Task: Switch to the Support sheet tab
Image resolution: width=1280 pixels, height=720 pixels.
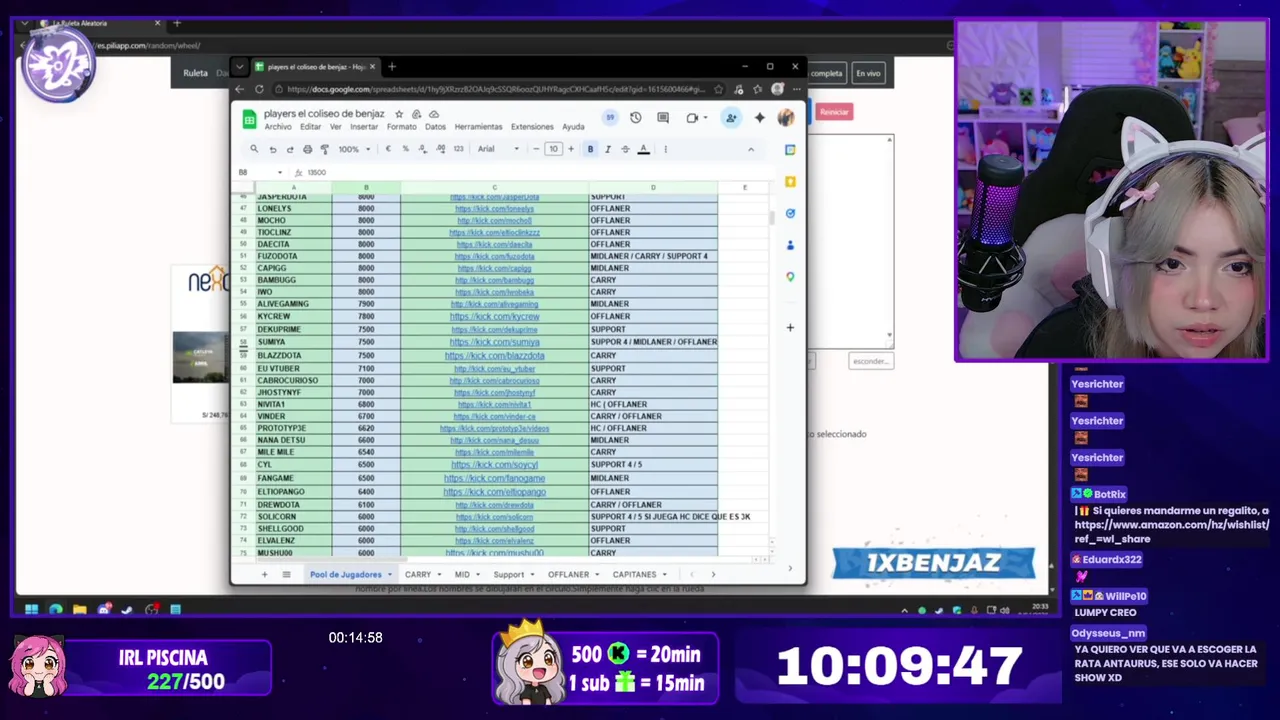Action: (508, 574)
